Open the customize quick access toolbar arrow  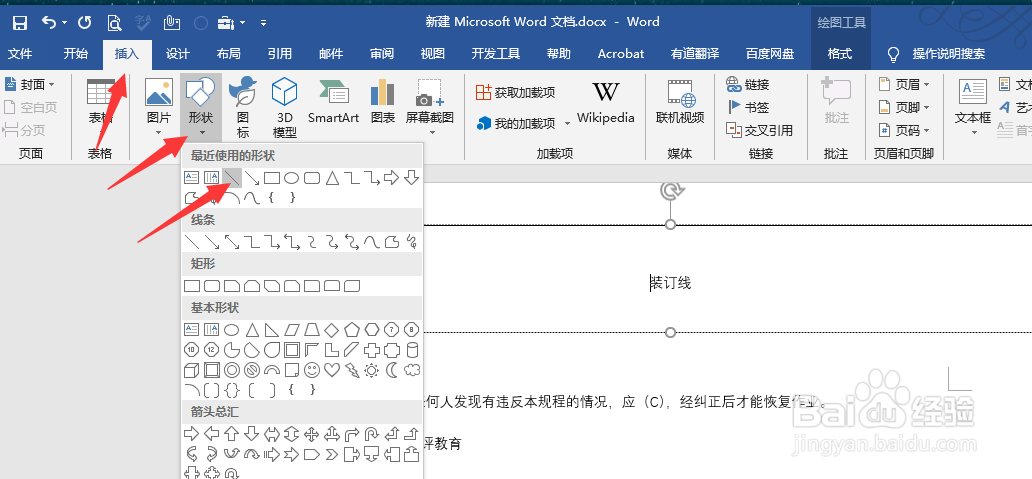(263, 23)
